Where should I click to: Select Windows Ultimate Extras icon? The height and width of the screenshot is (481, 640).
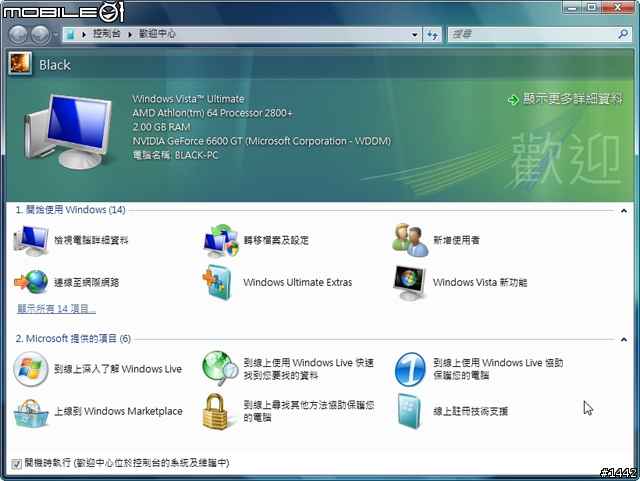pyautogui.click(x=218, y=282)
